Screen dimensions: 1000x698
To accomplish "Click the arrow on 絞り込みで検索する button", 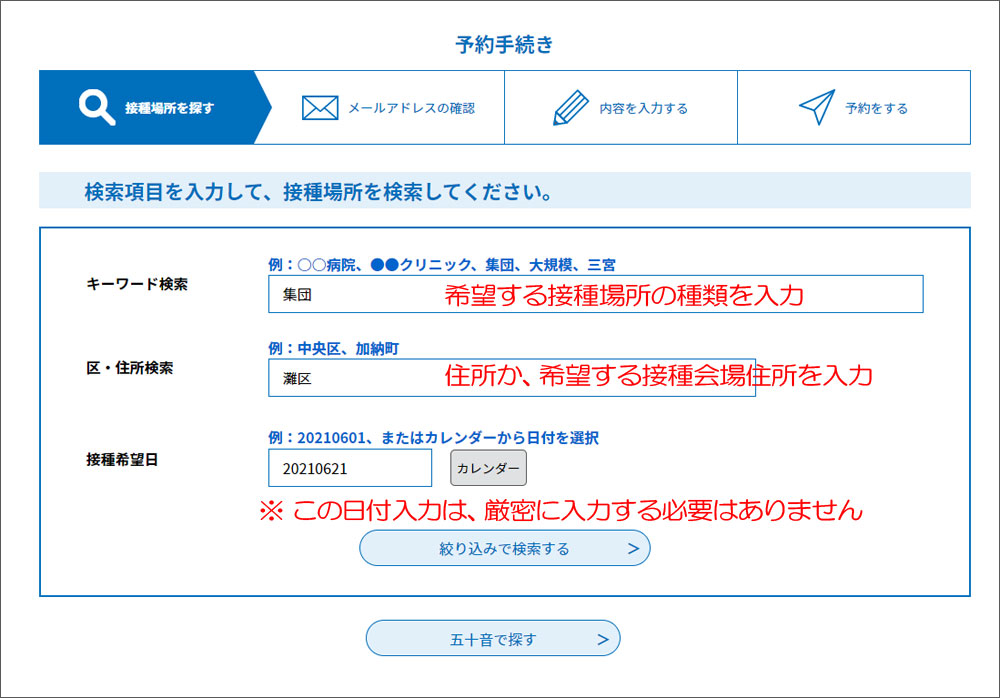I will 633,549.
